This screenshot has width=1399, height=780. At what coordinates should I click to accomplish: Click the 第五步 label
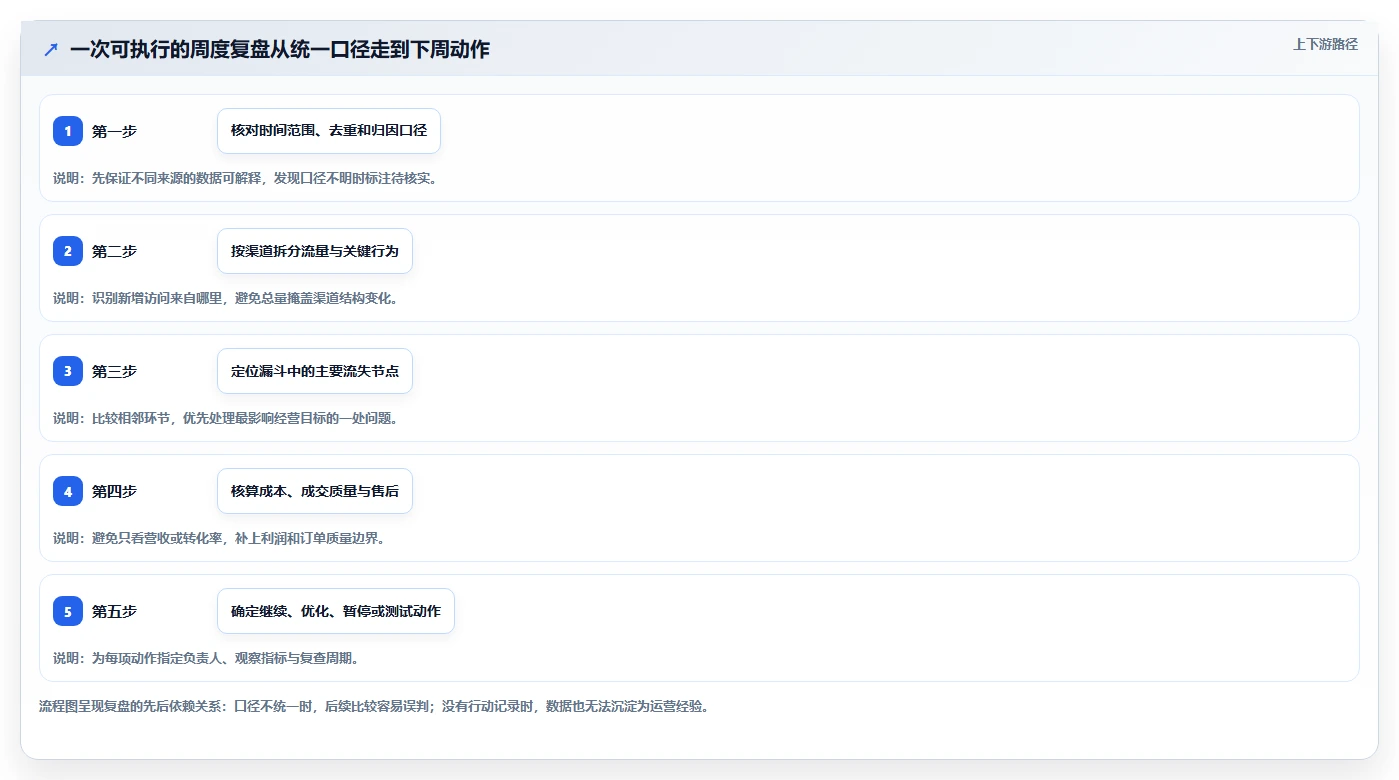pos(114,611)
